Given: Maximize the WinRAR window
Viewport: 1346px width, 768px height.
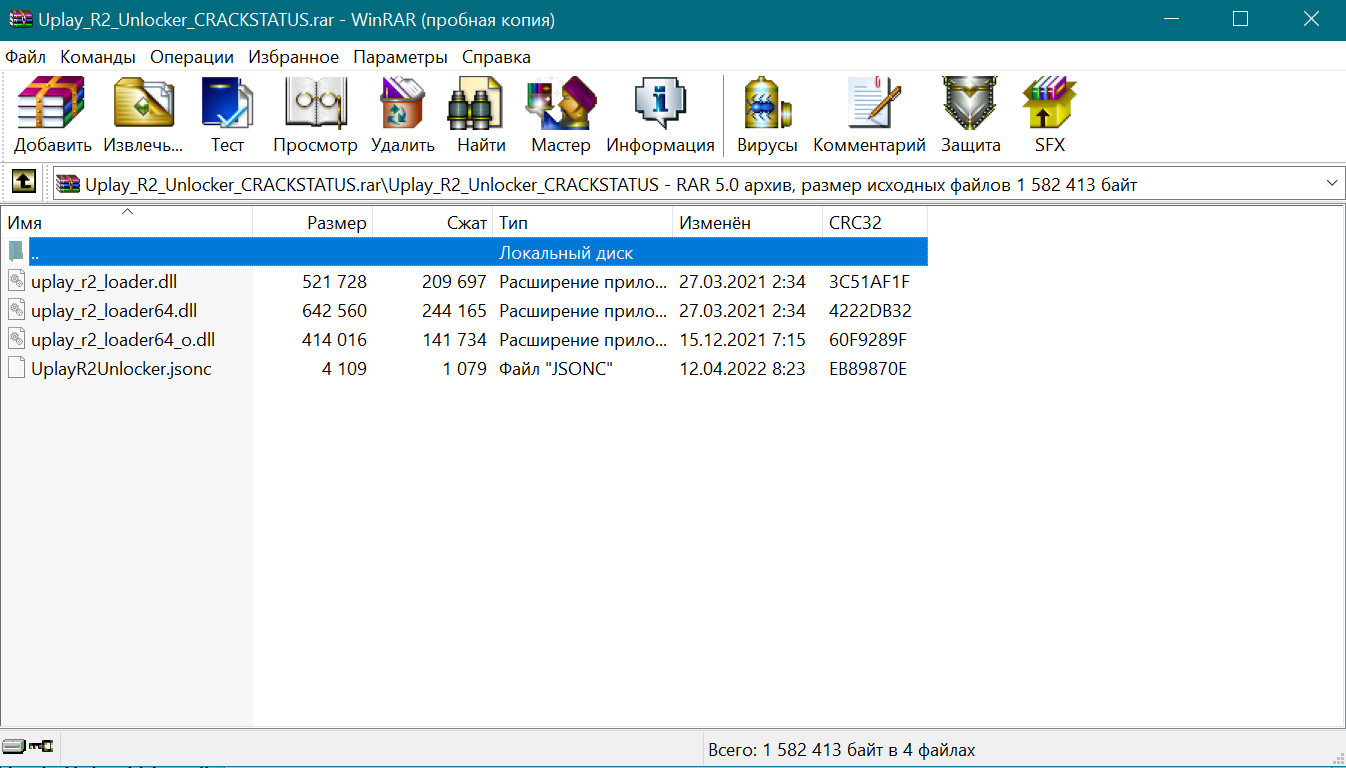Looking at the screenshot, I should tap(1240, 19).
